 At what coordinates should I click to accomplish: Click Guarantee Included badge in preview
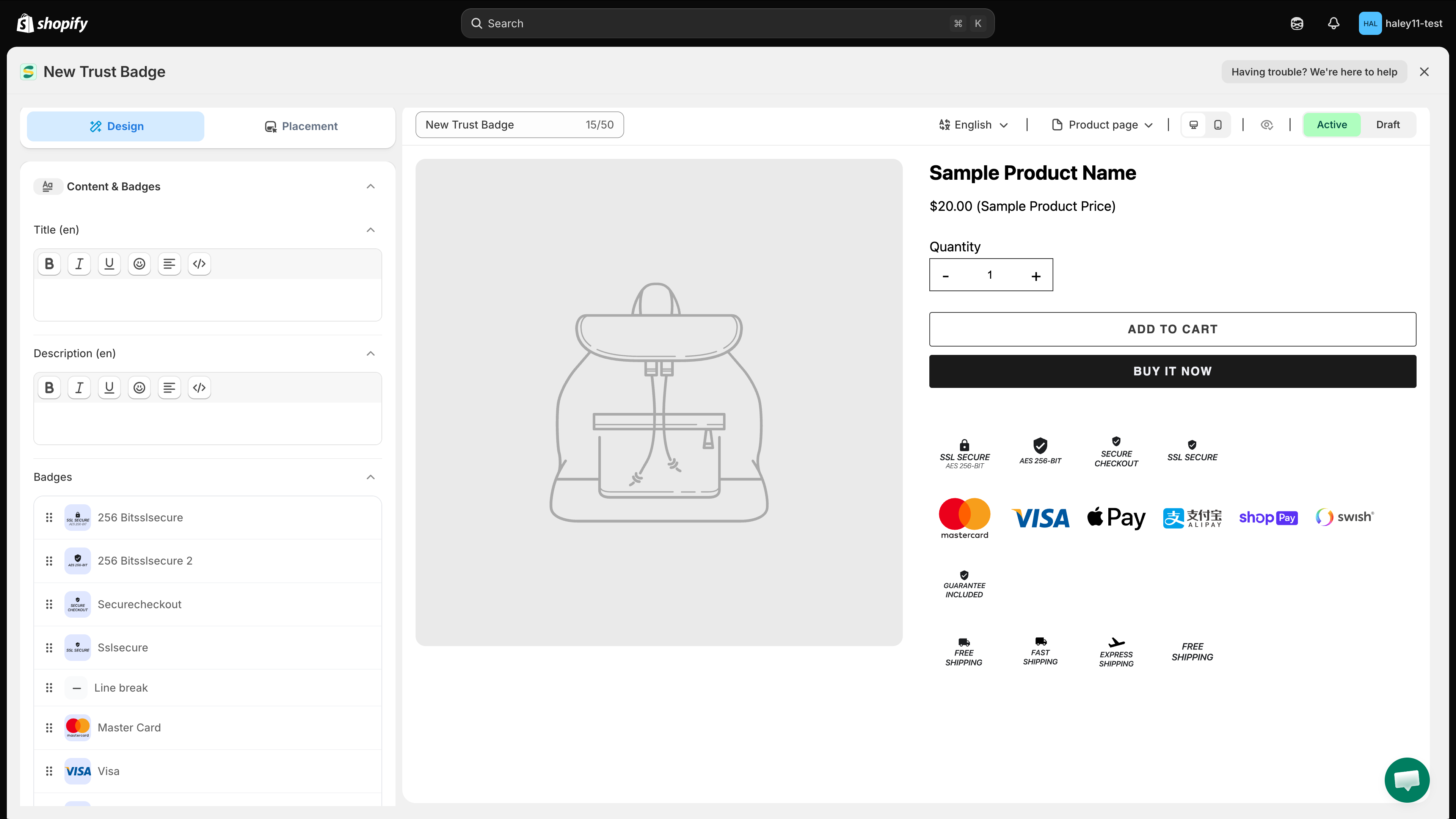[x=964, y=584]
